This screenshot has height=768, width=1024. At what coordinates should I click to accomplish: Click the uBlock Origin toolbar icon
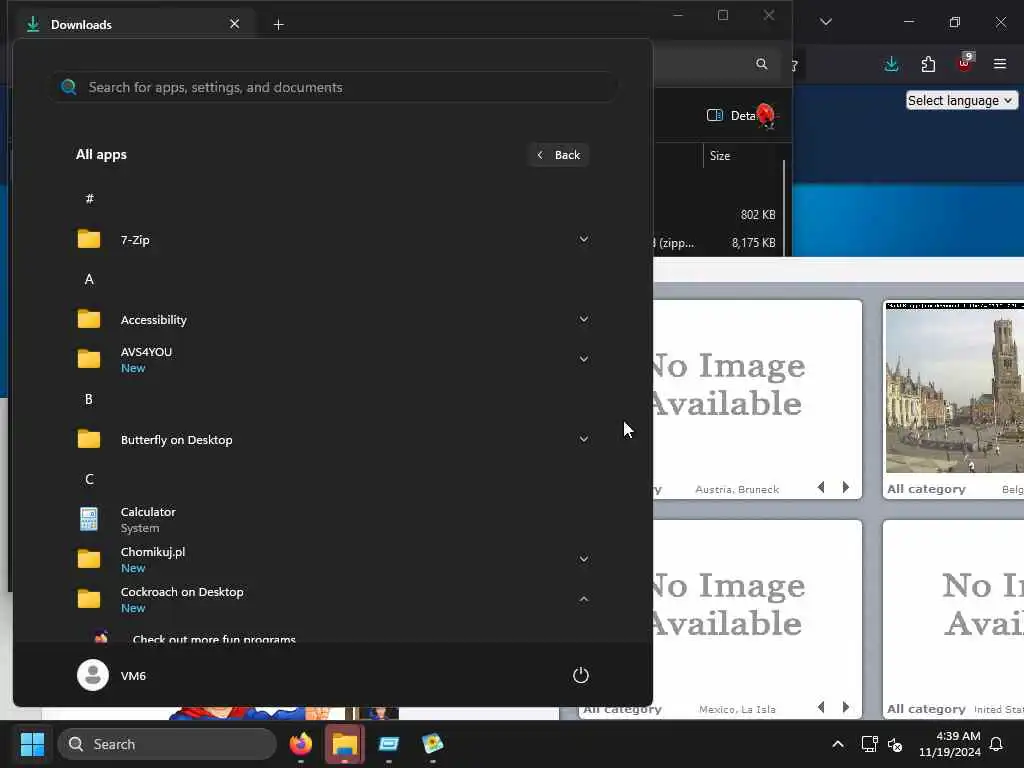[x=965, y=63]
